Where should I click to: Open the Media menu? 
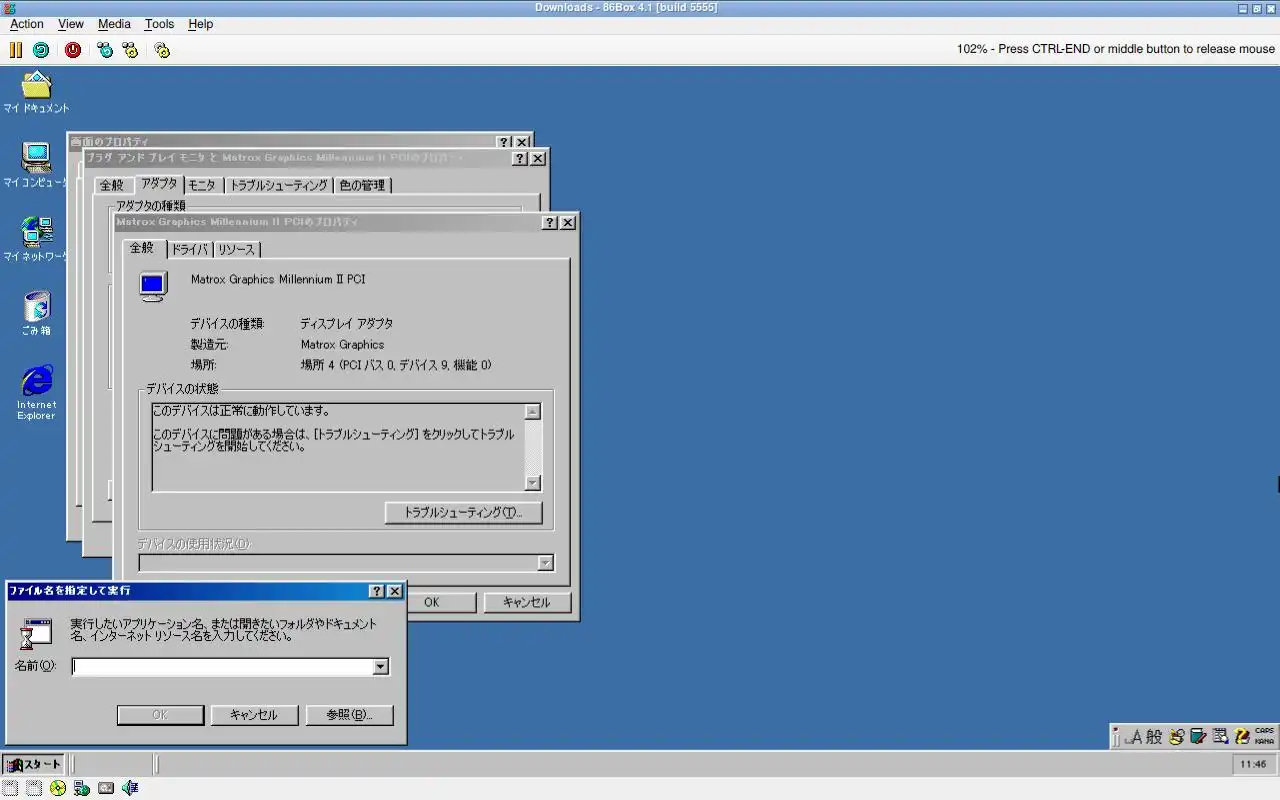pos(114,24)
